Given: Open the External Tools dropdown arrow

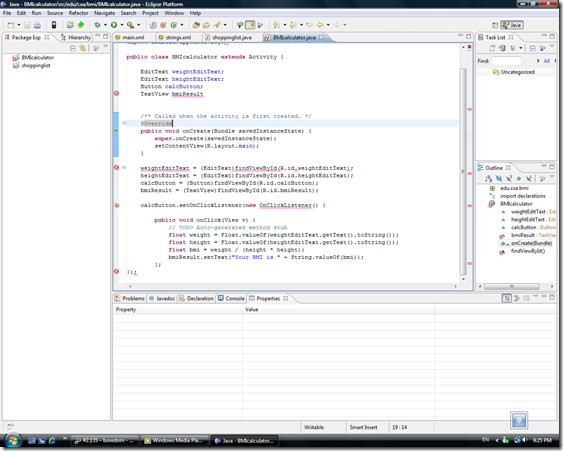Looking at the screenshot, I should click(x=139, y=25).
